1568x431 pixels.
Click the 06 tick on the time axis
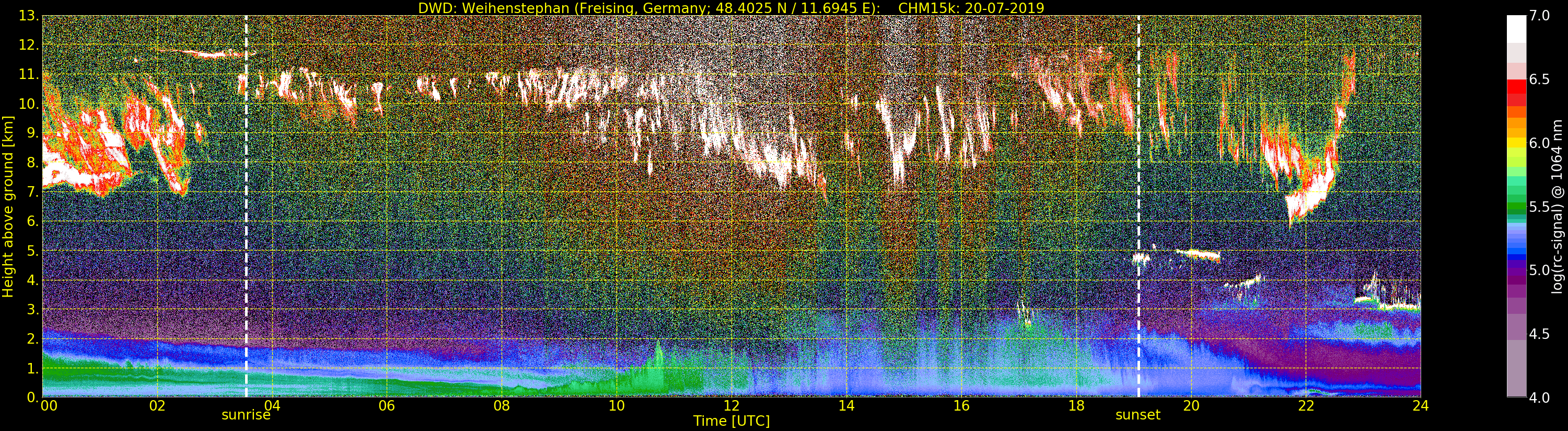tap(387, 406)
